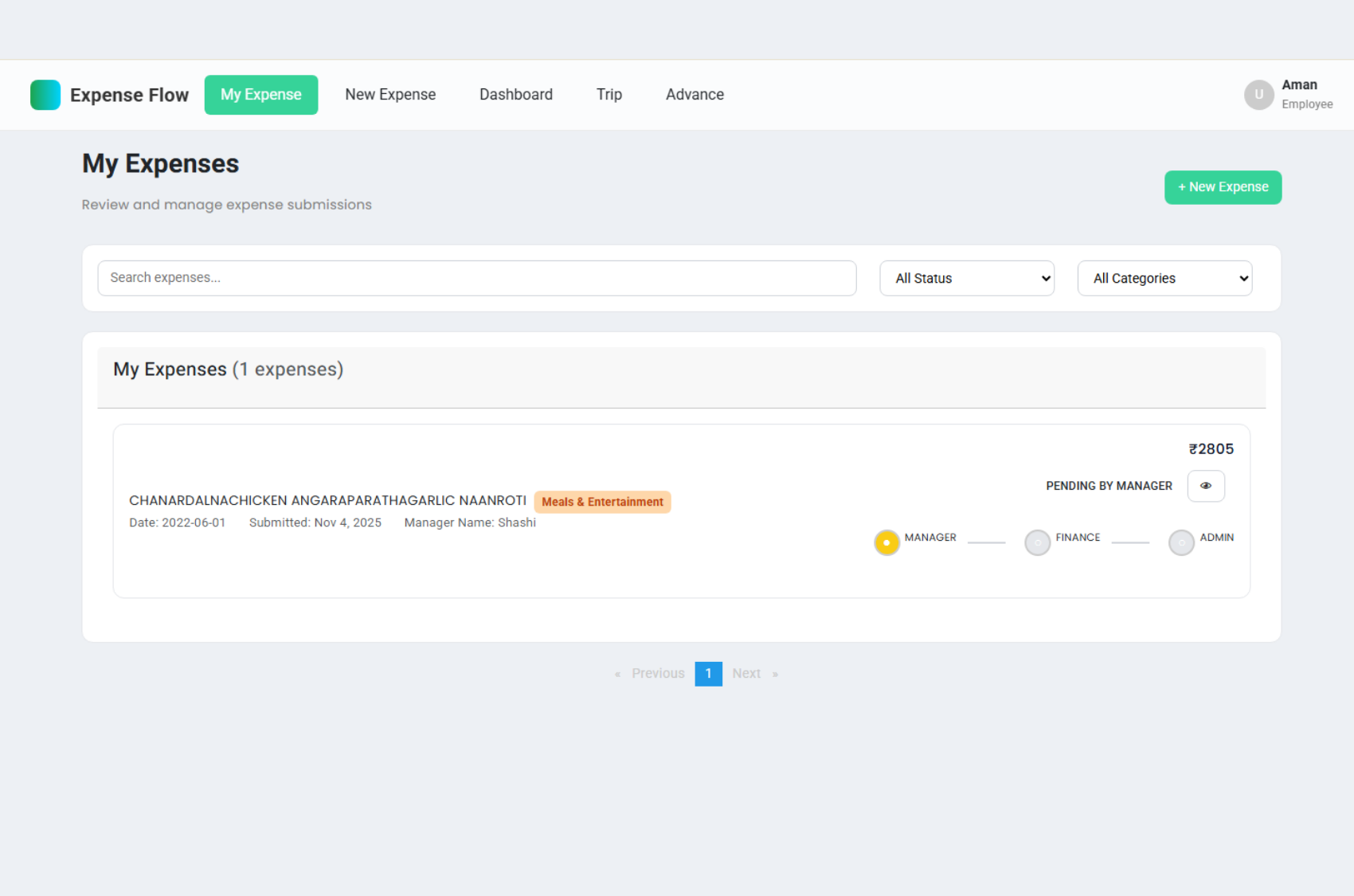Click the Expense Flow green logo icon

pos(45,95)
